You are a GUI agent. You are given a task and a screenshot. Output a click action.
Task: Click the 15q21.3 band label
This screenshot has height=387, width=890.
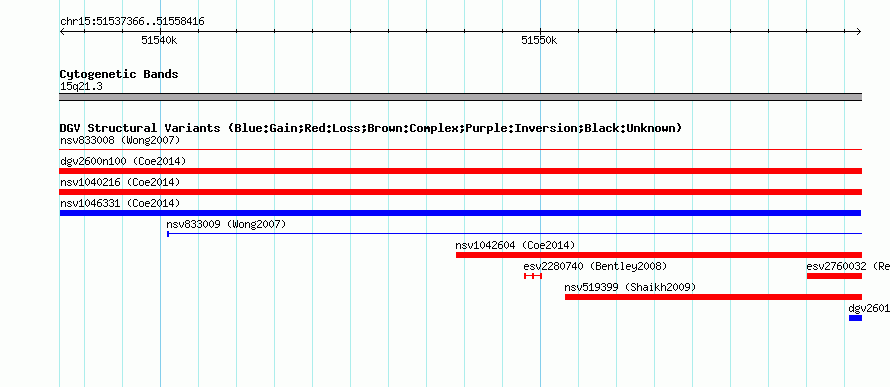(x=81, y=87)
